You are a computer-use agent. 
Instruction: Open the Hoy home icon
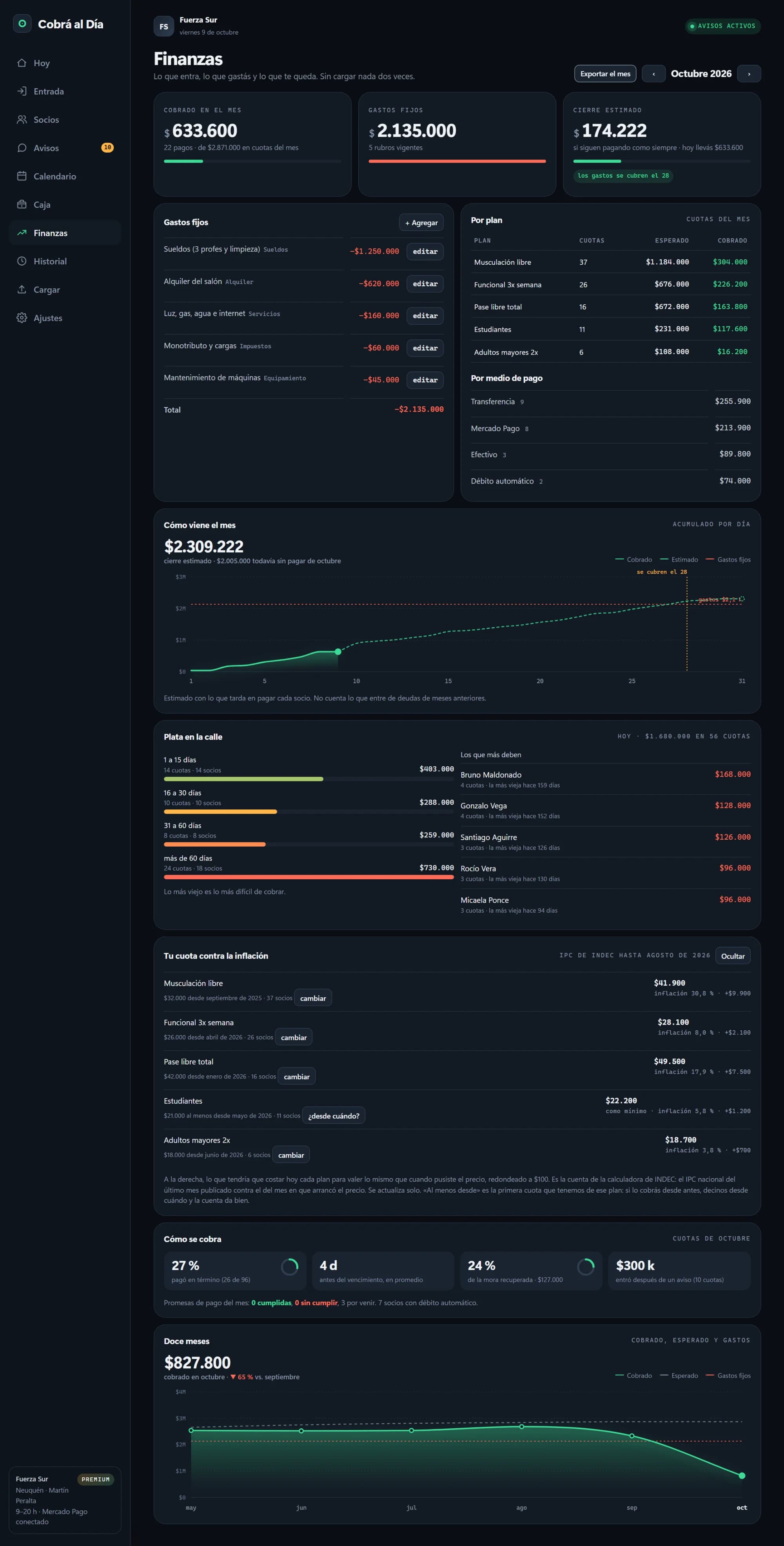coord(22,63)
